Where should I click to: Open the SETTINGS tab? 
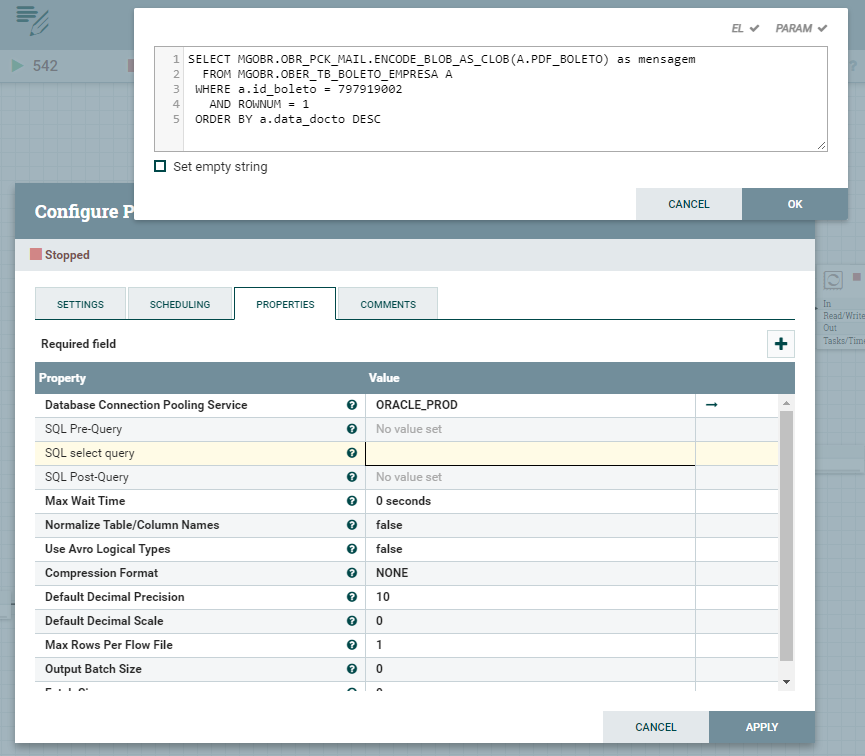click(x=81, y=304)
